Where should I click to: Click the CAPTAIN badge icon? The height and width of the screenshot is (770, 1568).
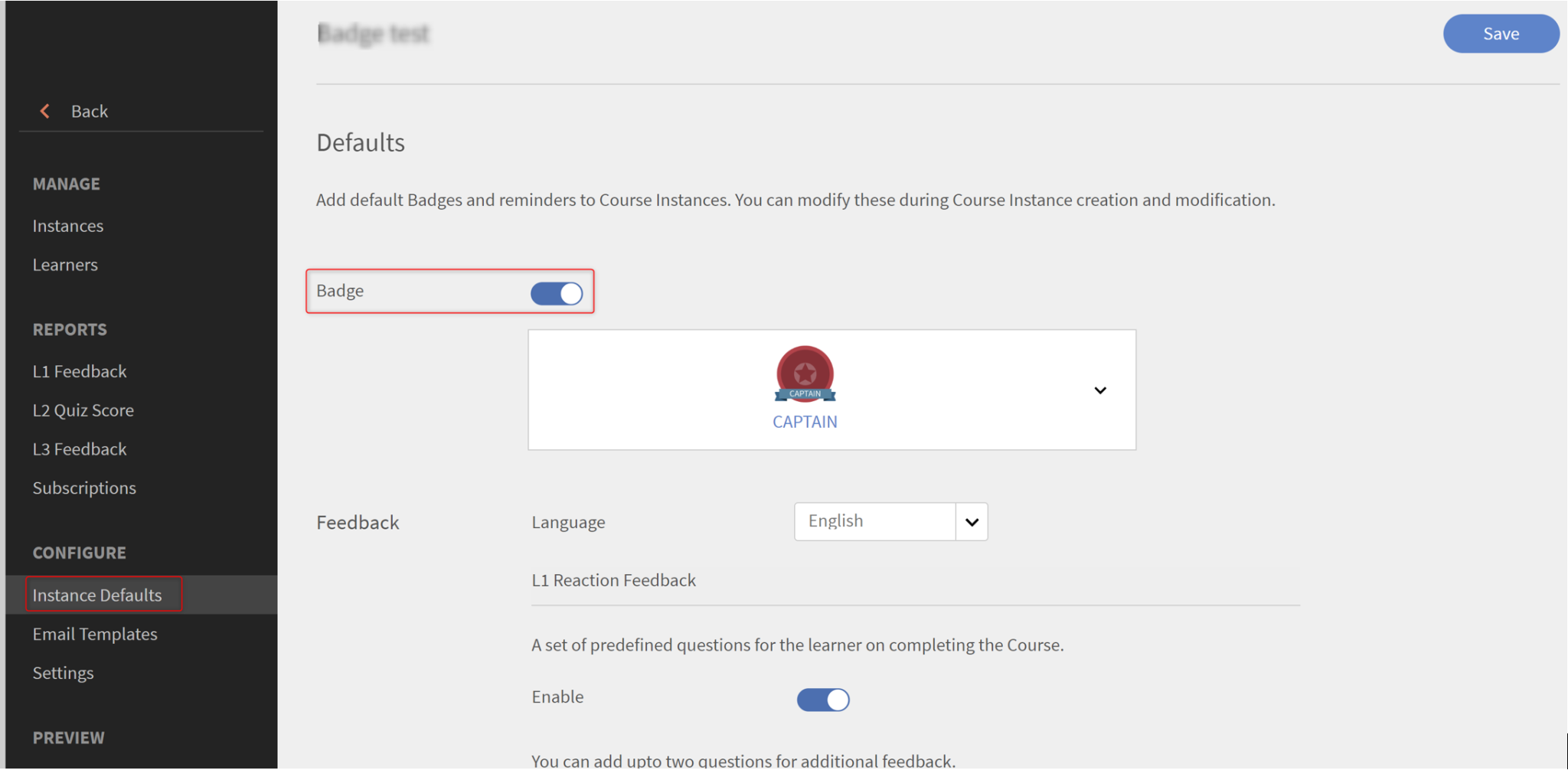[804, 374]
